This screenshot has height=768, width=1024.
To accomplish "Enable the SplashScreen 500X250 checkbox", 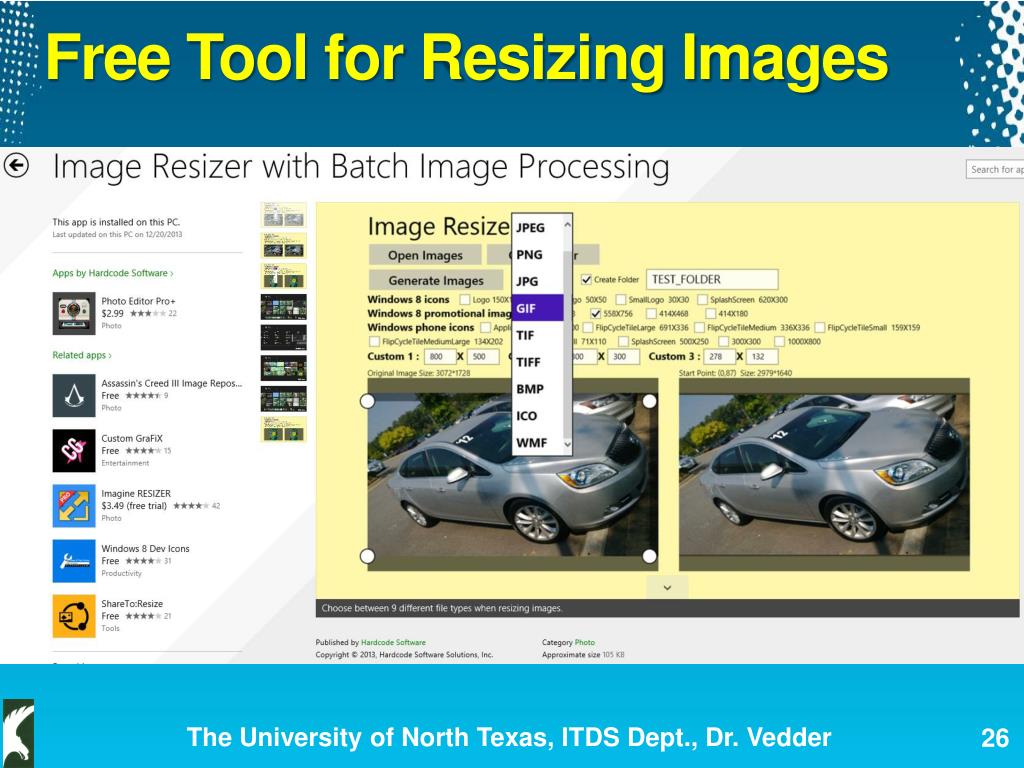I will click(623, 342).
